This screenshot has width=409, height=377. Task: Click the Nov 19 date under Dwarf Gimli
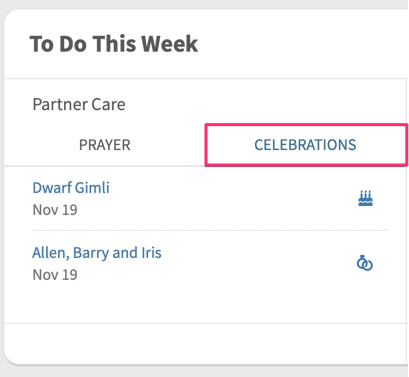(55, 210)
